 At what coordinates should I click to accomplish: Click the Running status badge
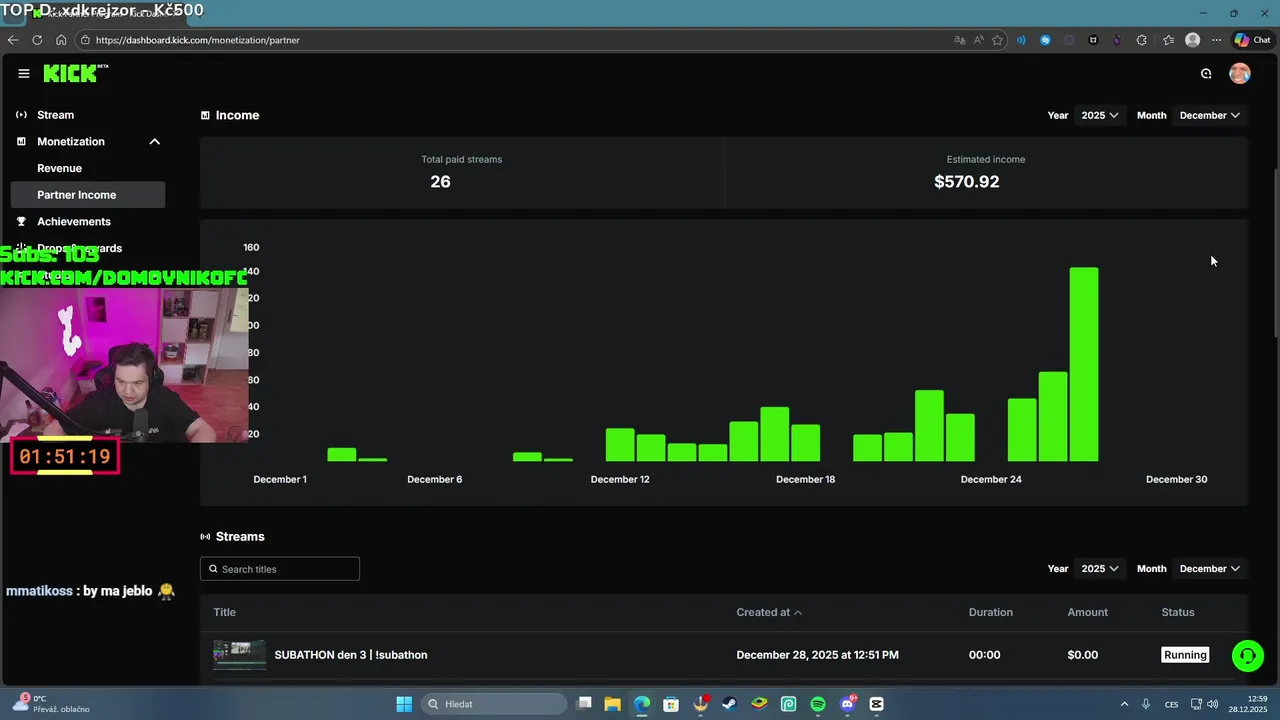(1185, 655)
